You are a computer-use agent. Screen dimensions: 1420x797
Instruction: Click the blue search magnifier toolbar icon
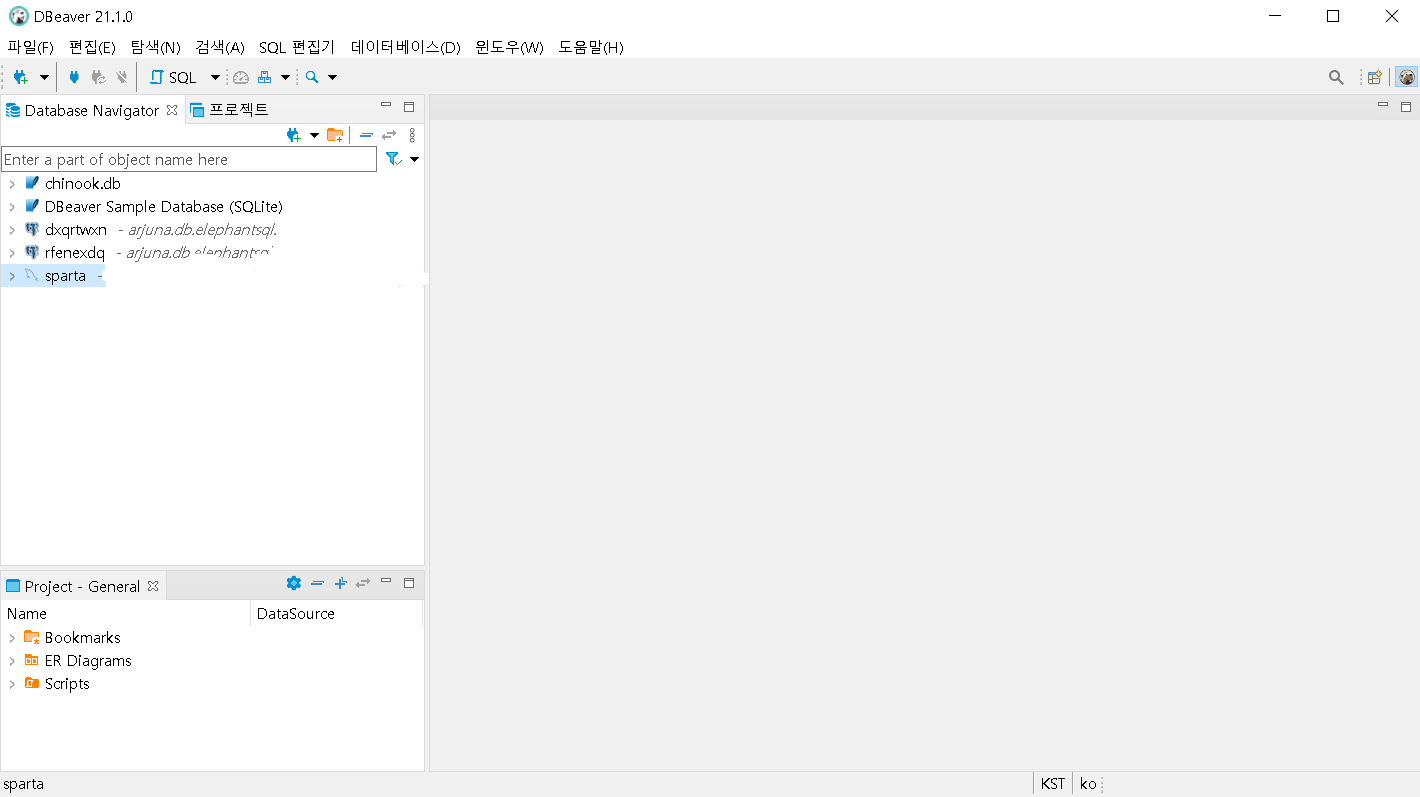(312, 77)
